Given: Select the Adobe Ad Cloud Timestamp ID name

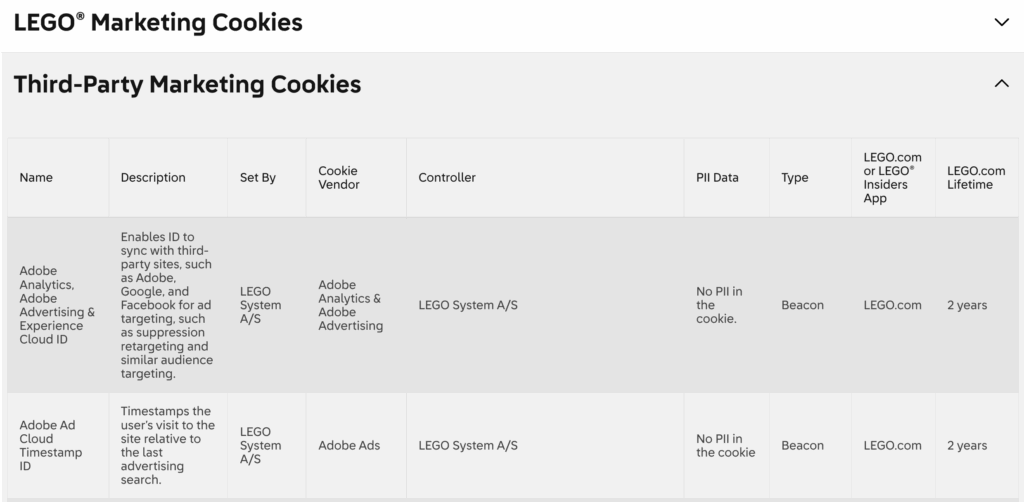Looking at the screenshot, I should (50, 445).
